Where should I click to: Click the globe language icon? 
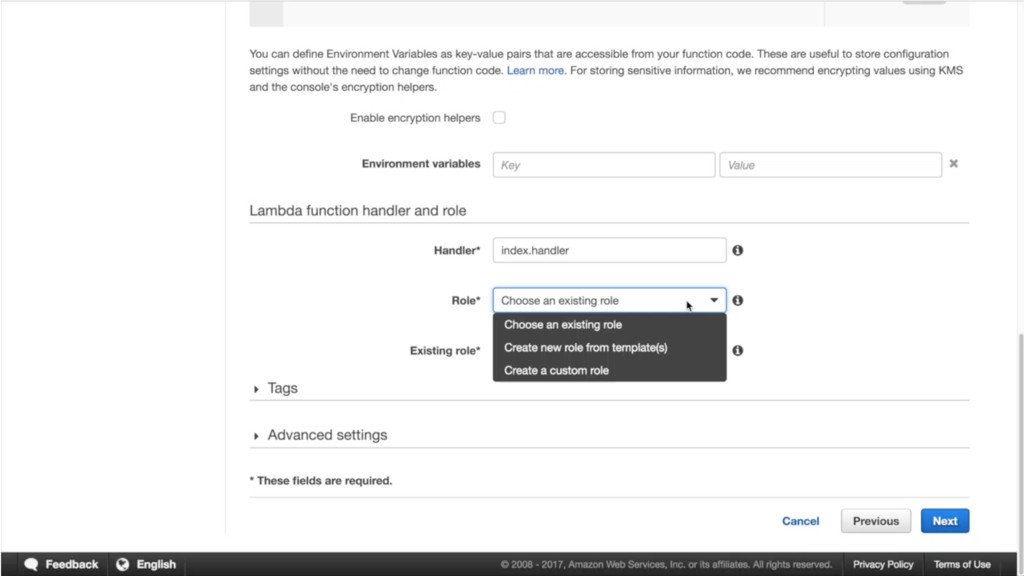123,564
